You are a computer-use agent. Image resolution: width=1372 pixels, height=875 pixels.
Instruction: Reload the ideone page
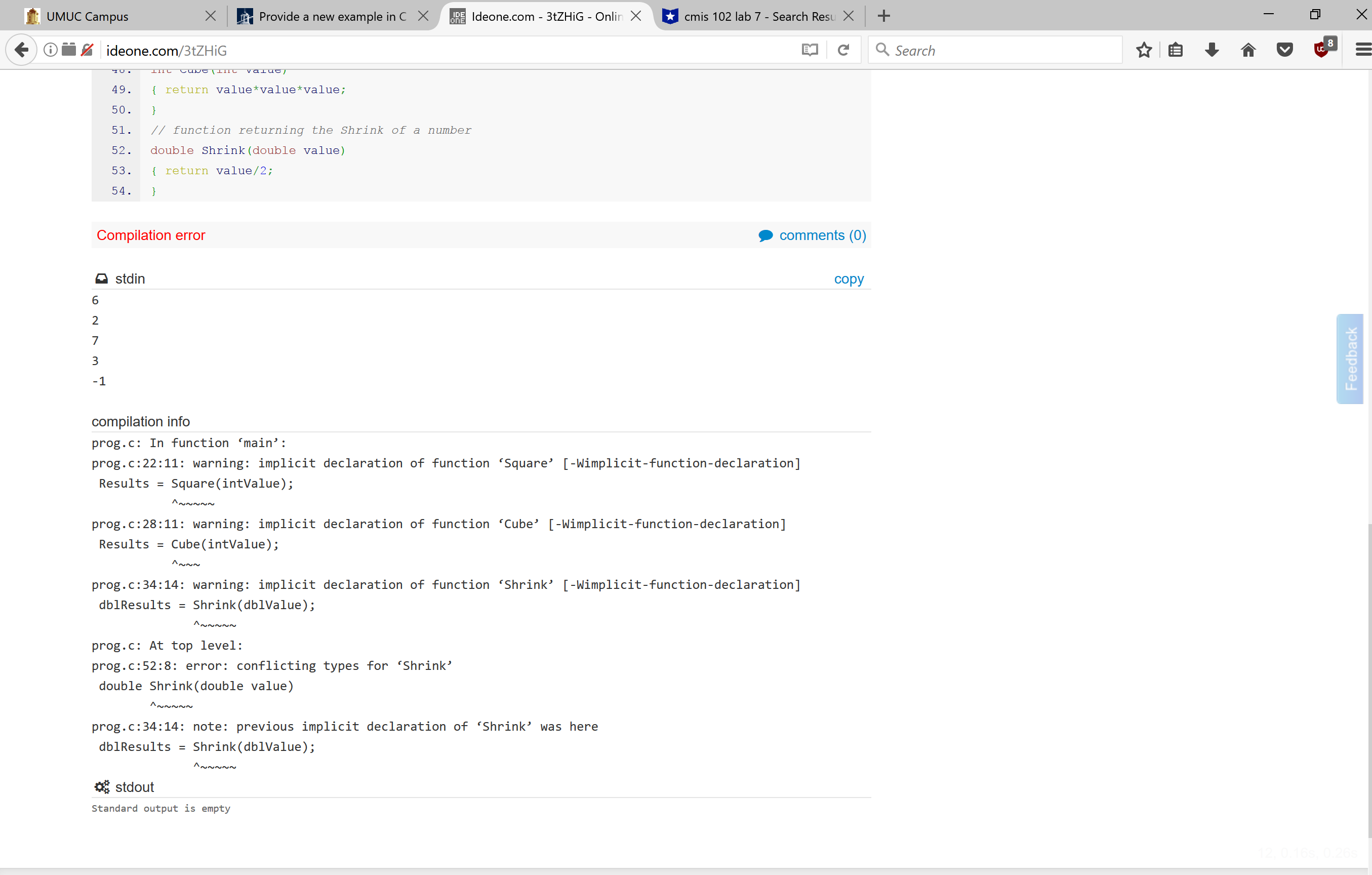click(x=844, y=50)
